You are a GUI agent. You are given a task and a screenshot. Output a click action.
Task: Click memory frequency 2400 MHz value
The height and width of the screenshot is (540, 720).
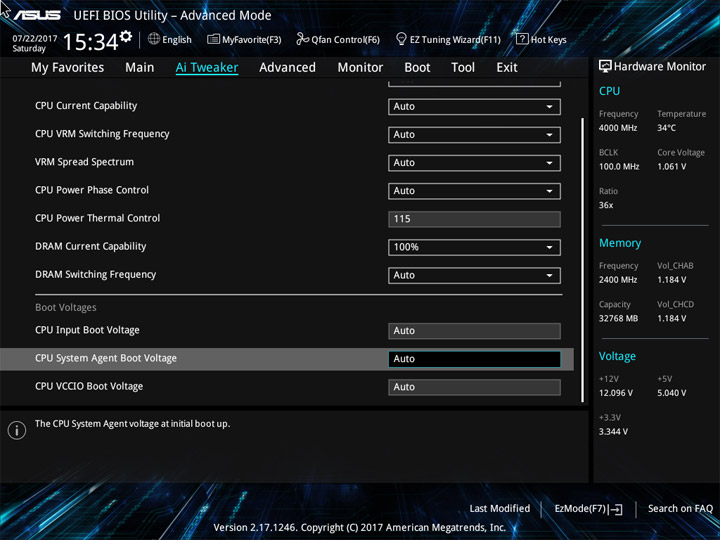tap(618, 280)
